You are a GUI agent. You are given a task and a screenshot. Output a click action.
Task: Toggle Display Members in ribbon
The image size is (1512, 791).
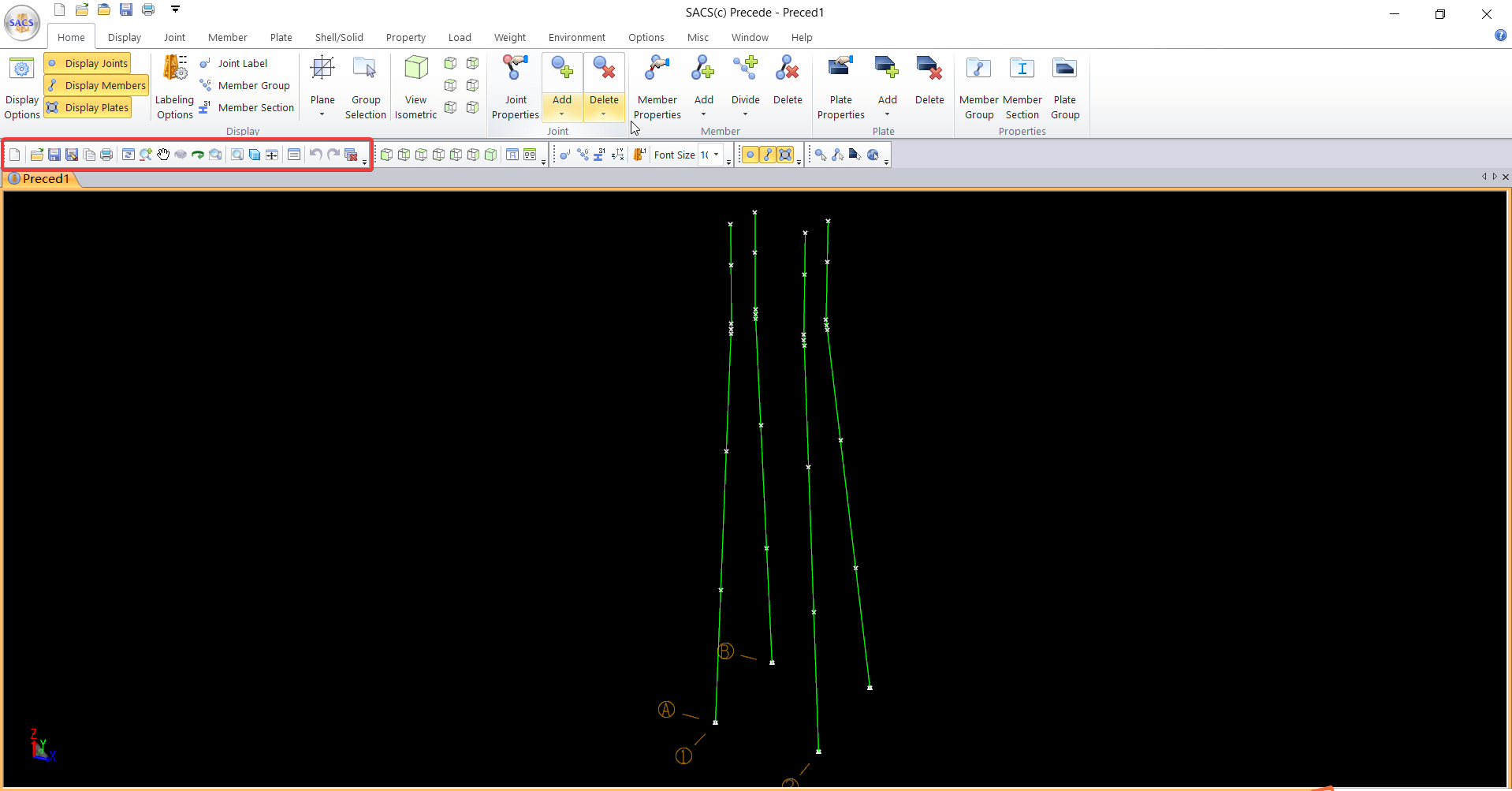pos(96,85)
